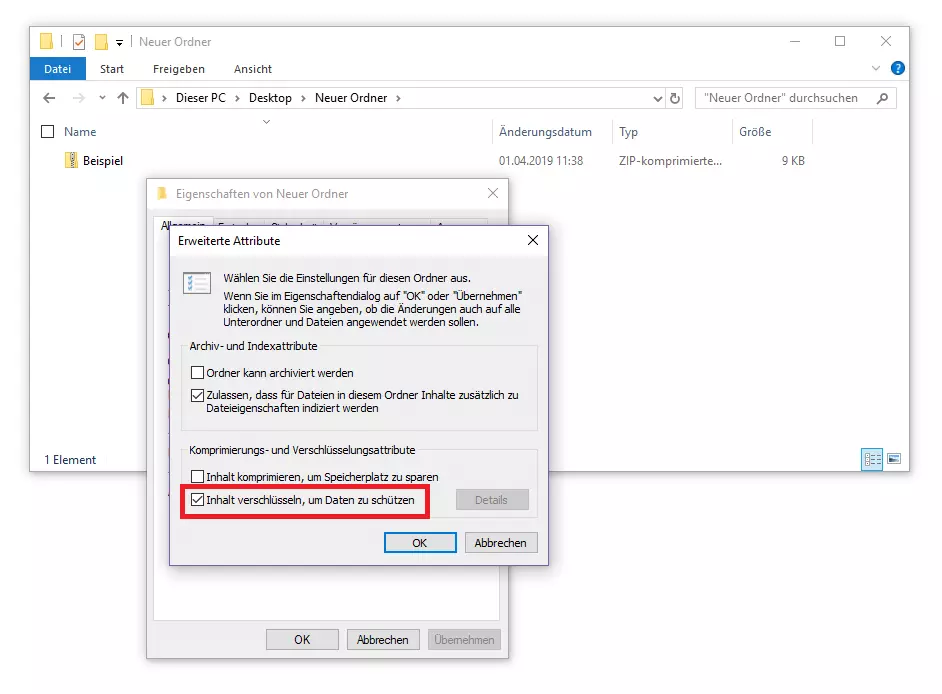Uncheck 'Inhalt verschlüsseln' checkbox
Screen dimensions: 942x694
pyautogui.click(x=197, y=499)
